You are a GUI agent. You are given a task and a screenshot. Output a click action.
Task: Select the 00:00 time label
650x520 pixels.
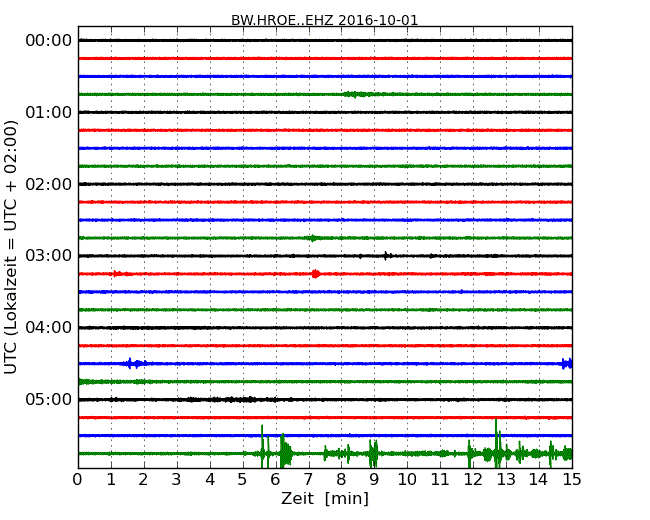click(x=49, y=41)
